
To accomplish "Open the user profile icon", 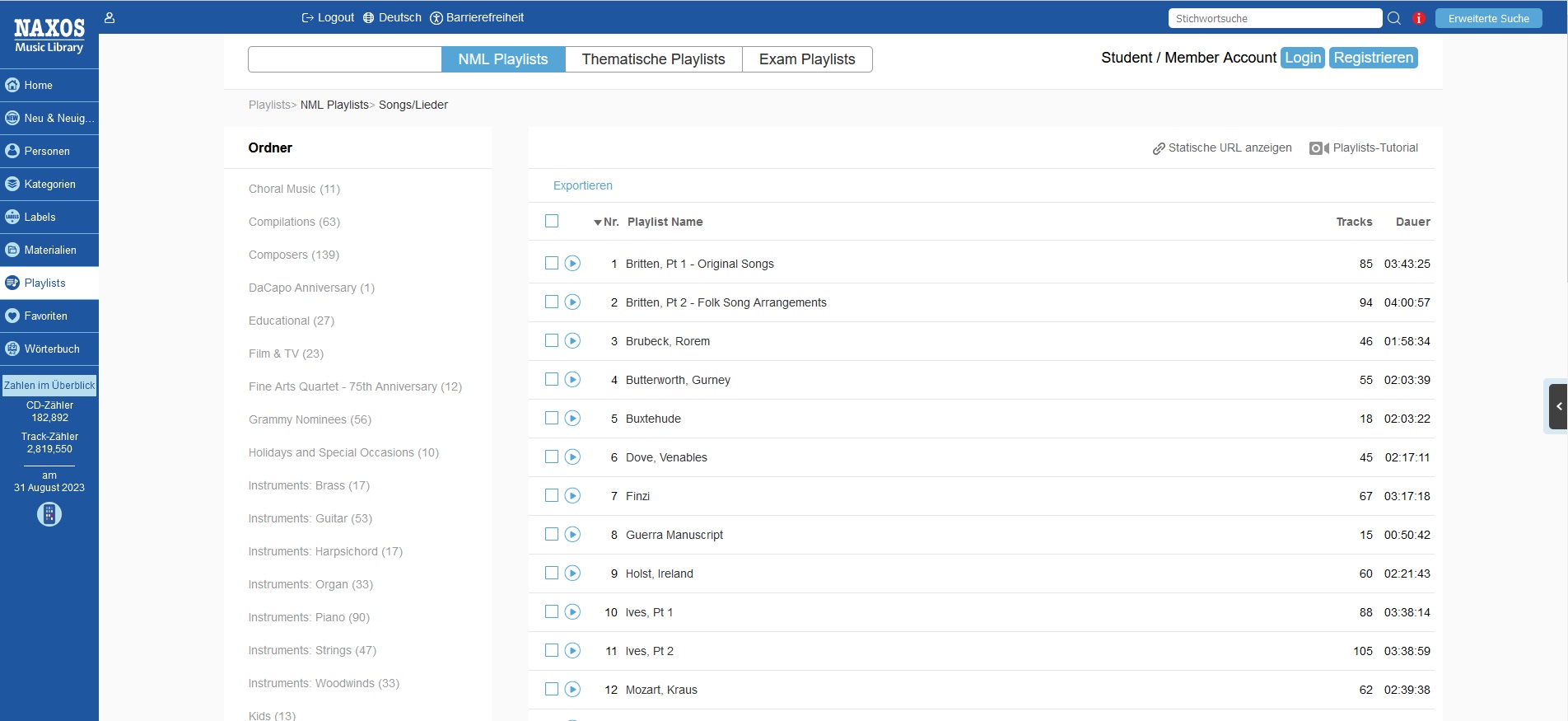I will click(x=110, y=17).
